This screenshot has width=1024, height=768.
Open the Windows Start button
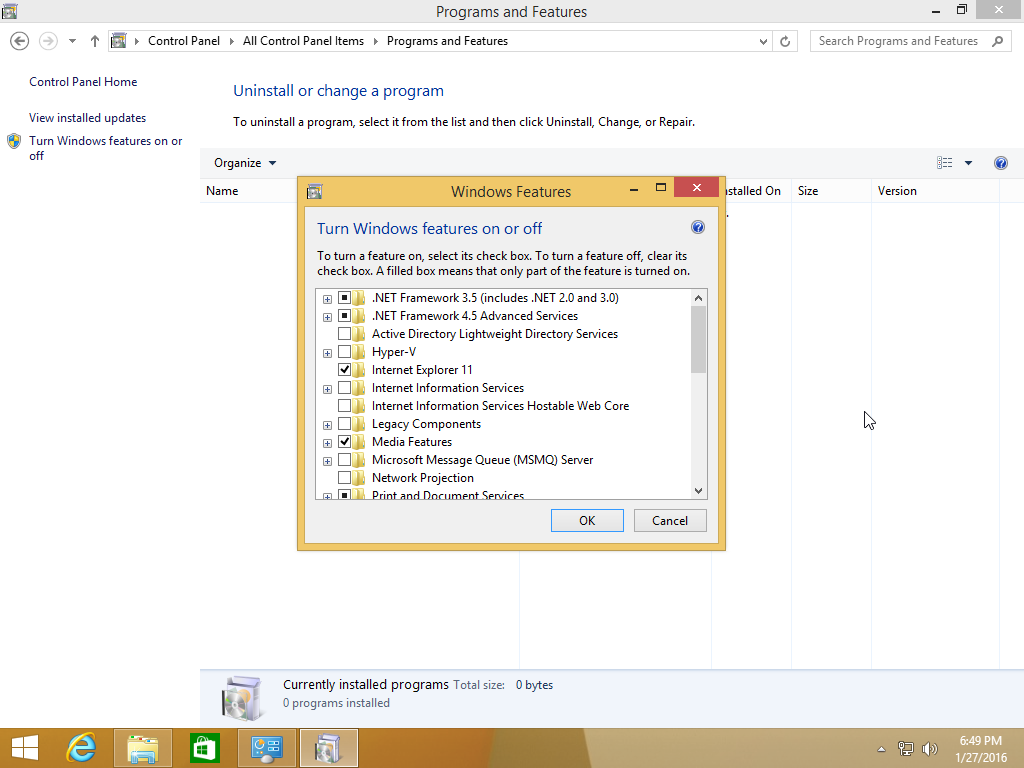click(x=25, y=748)
